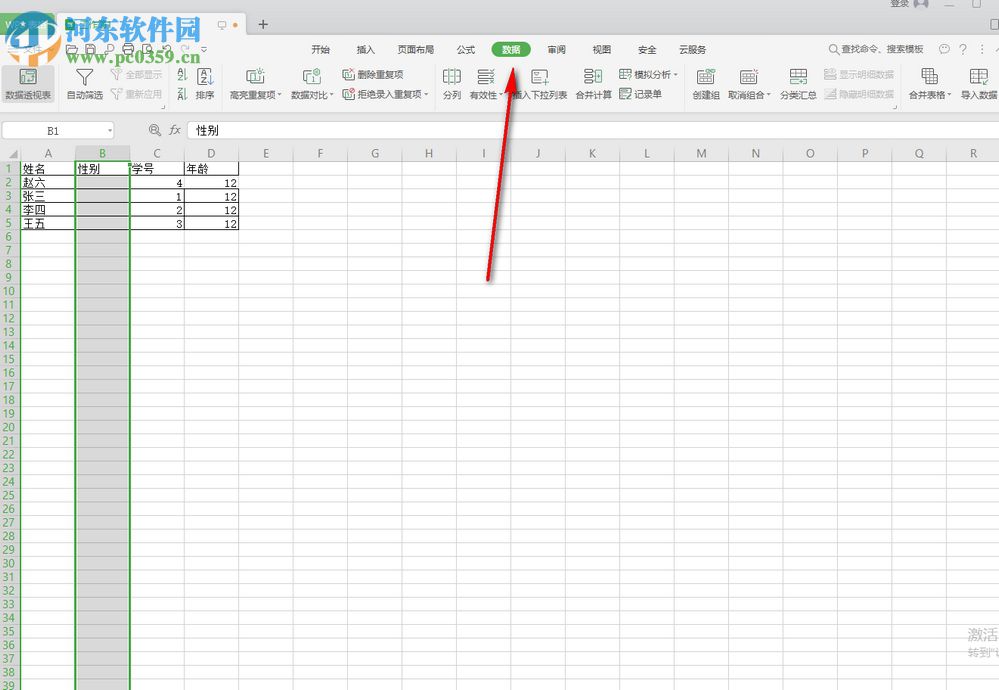The height and width of the screenshot is (690, 999).
Task: Click 分列 text to columns icon
Action: tap(452, 83)
